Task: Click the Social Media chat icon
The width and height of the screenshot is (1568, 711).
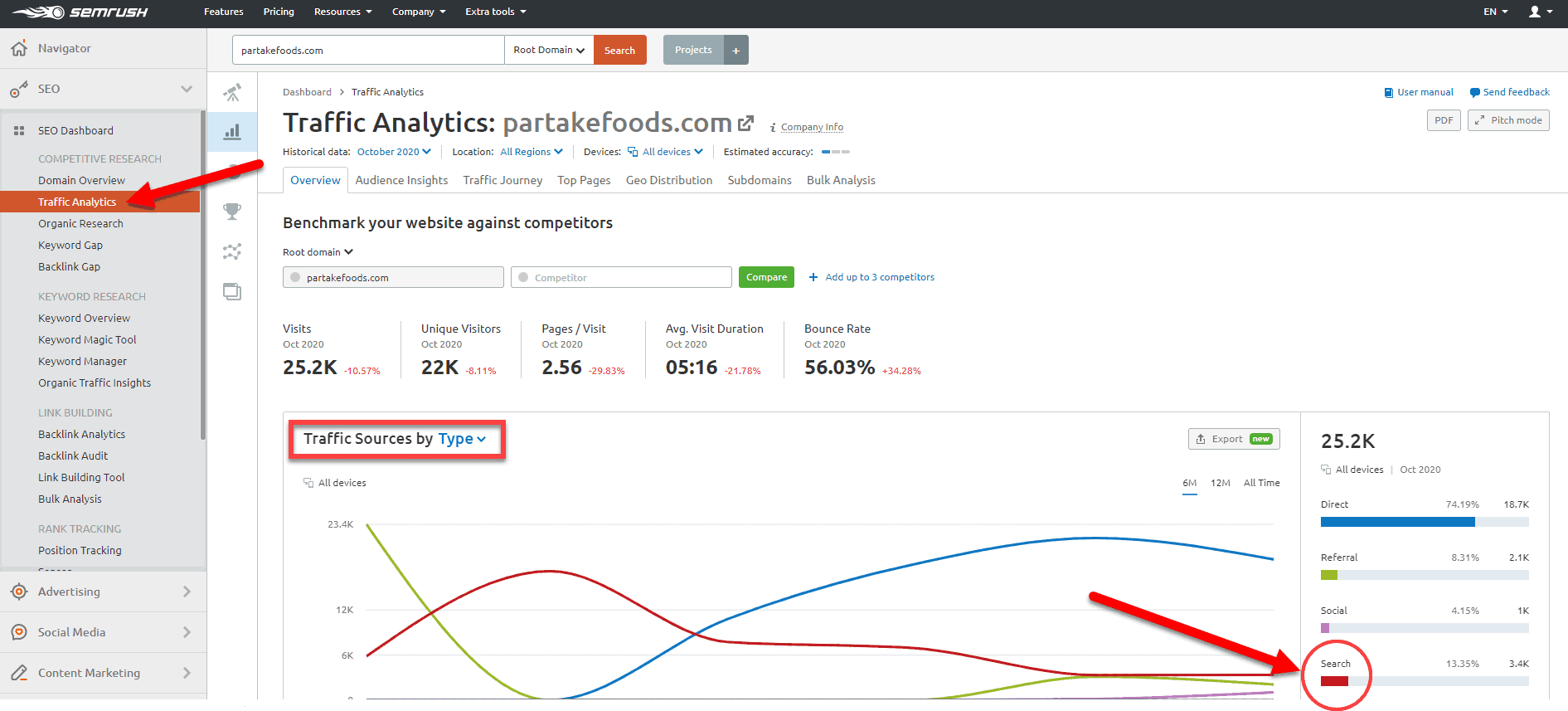Action: pyautogui.click(x=19, y=632)
